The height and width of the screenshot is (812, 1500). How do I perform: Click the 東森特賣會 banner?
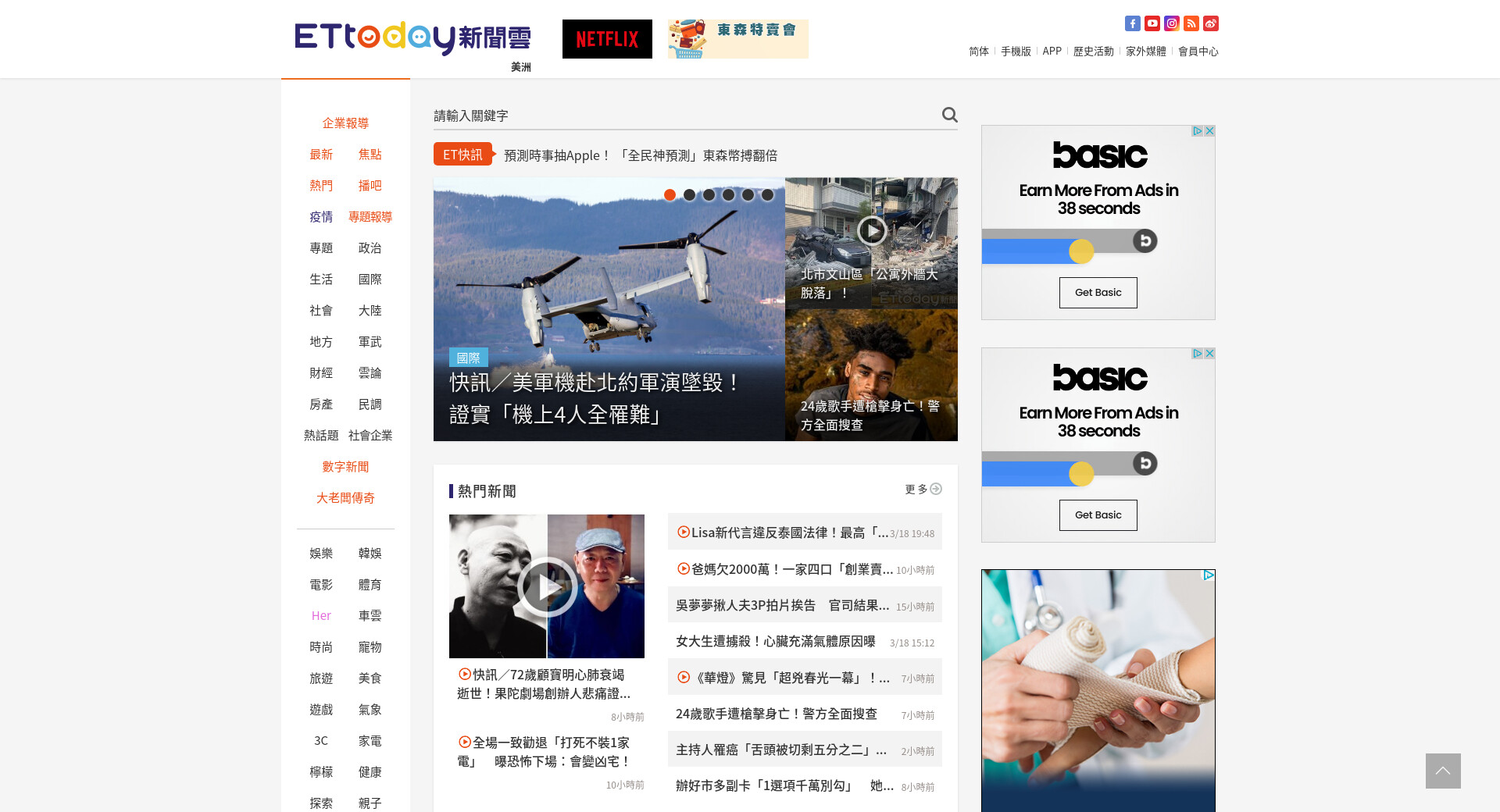(x=738, y=39)
